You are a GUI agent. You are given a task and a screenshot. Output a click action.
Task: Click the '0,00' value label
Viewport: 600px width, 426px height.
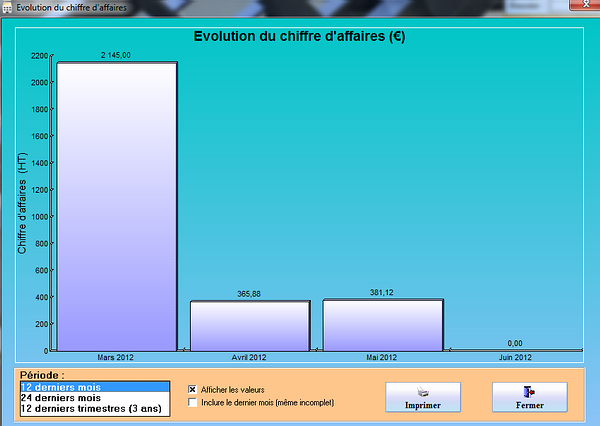(x=515, y=343)
